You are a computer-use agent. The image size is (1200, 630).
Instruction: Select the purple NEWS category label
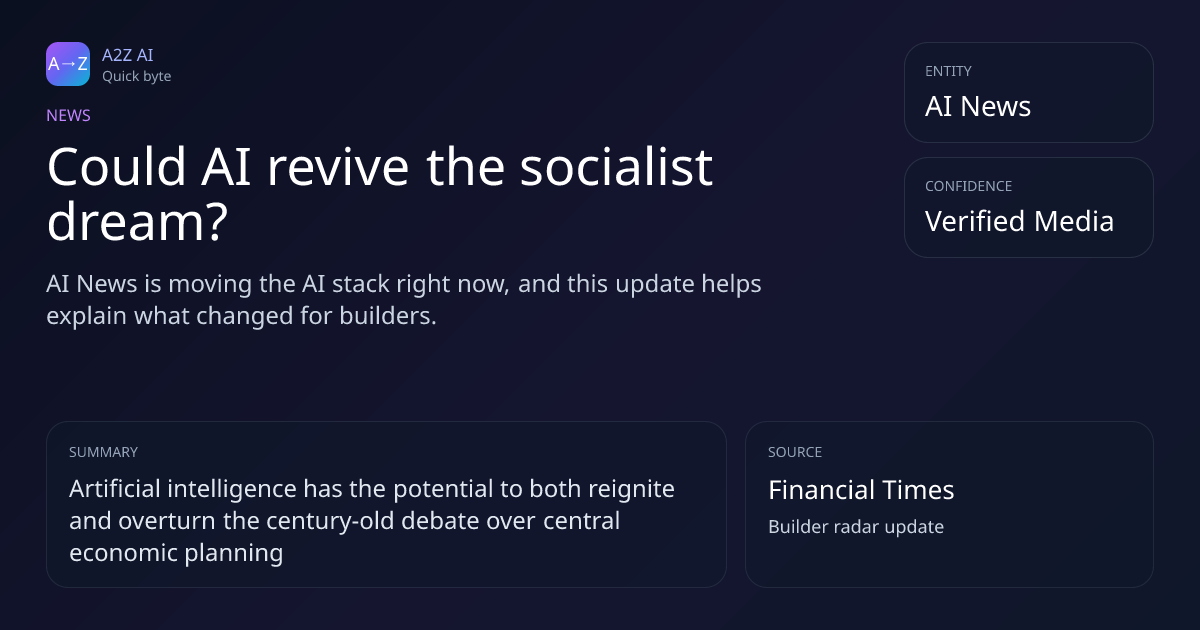pos(68,115)
